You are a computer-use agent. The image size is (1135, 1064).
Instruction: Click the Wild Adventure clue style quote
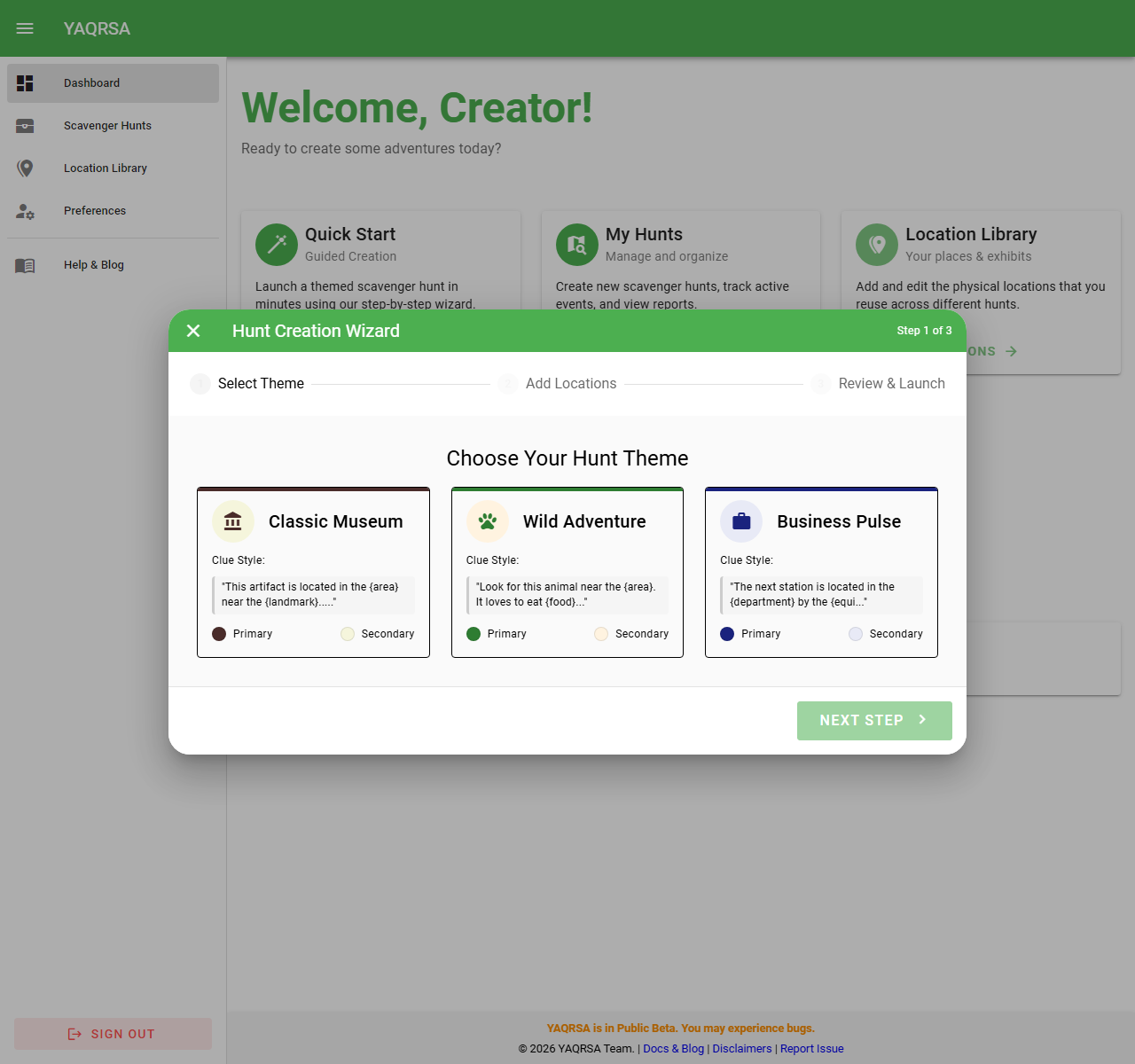(x=567, y=595)
